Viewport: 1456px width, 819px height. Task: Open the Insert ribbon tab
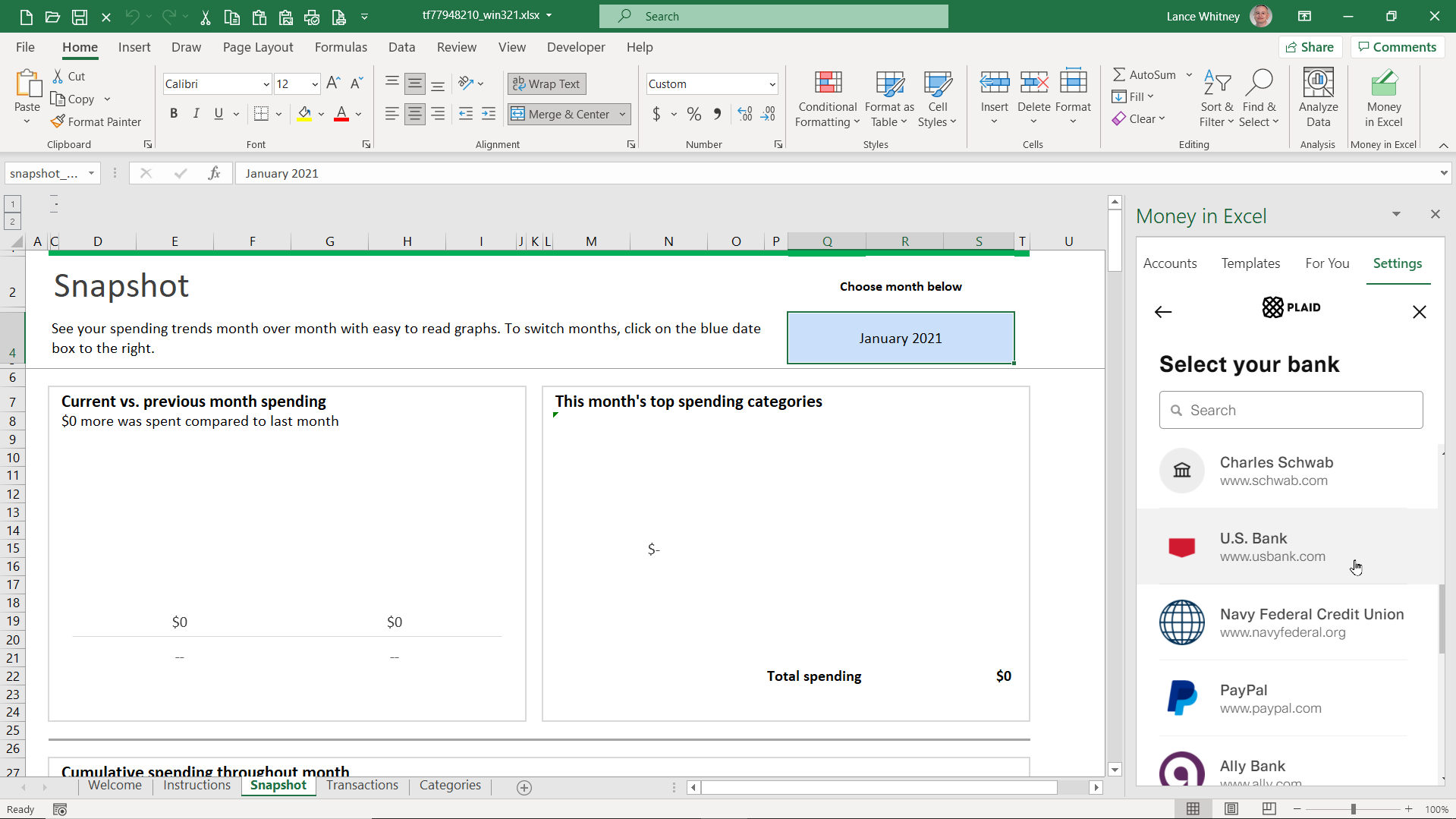(x=134, y=47)
